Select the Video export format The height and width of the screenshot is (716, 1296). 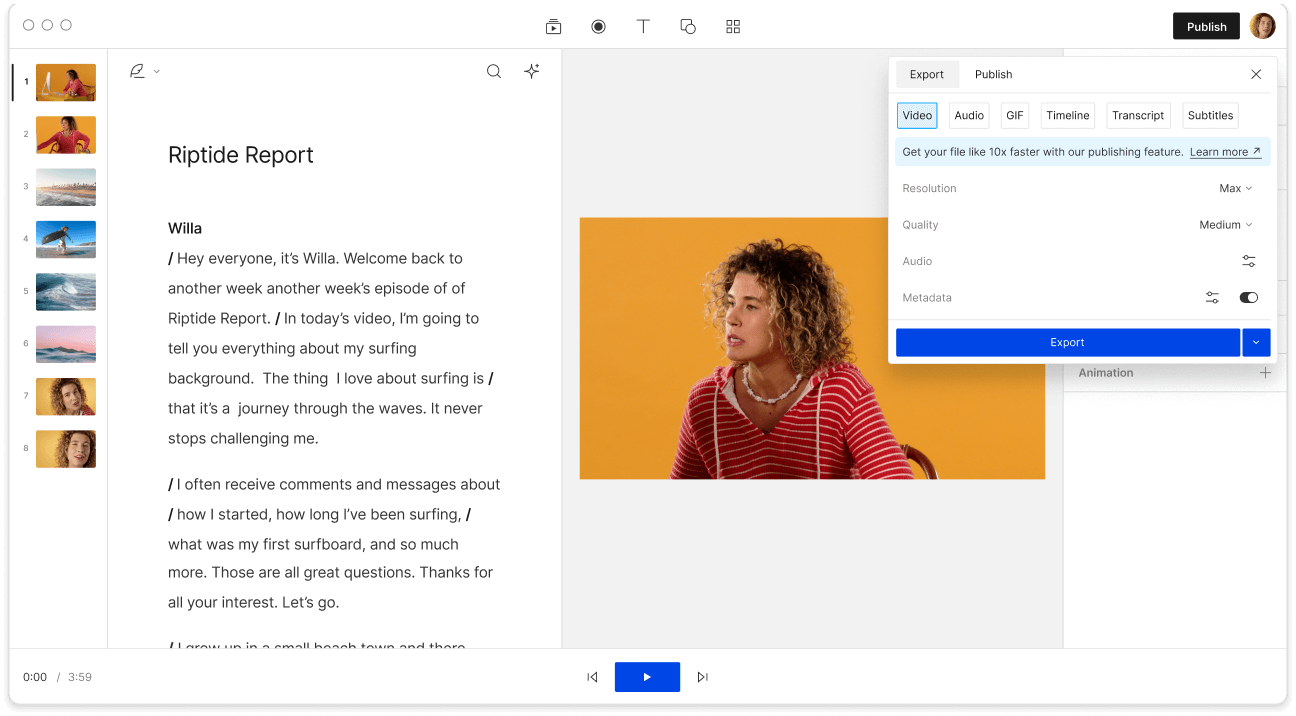click(x=917, y=115)
